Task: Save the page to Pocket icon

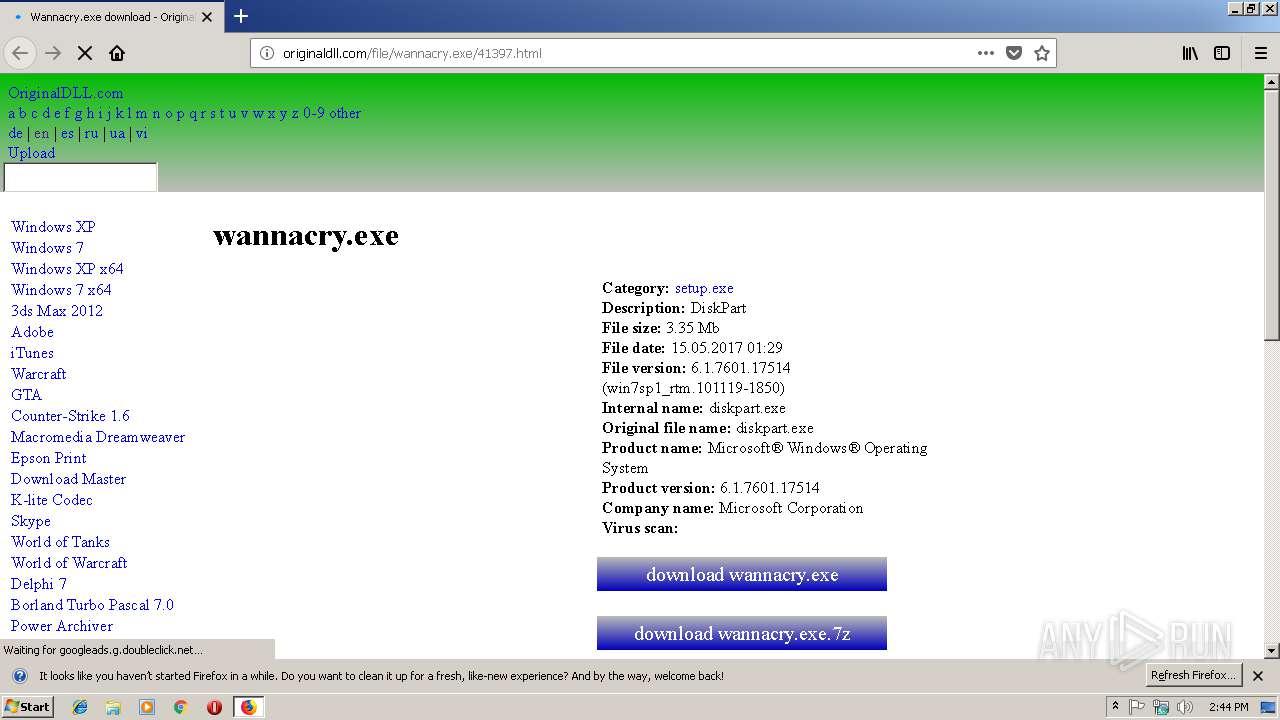Action: (x=1014, y=53)
